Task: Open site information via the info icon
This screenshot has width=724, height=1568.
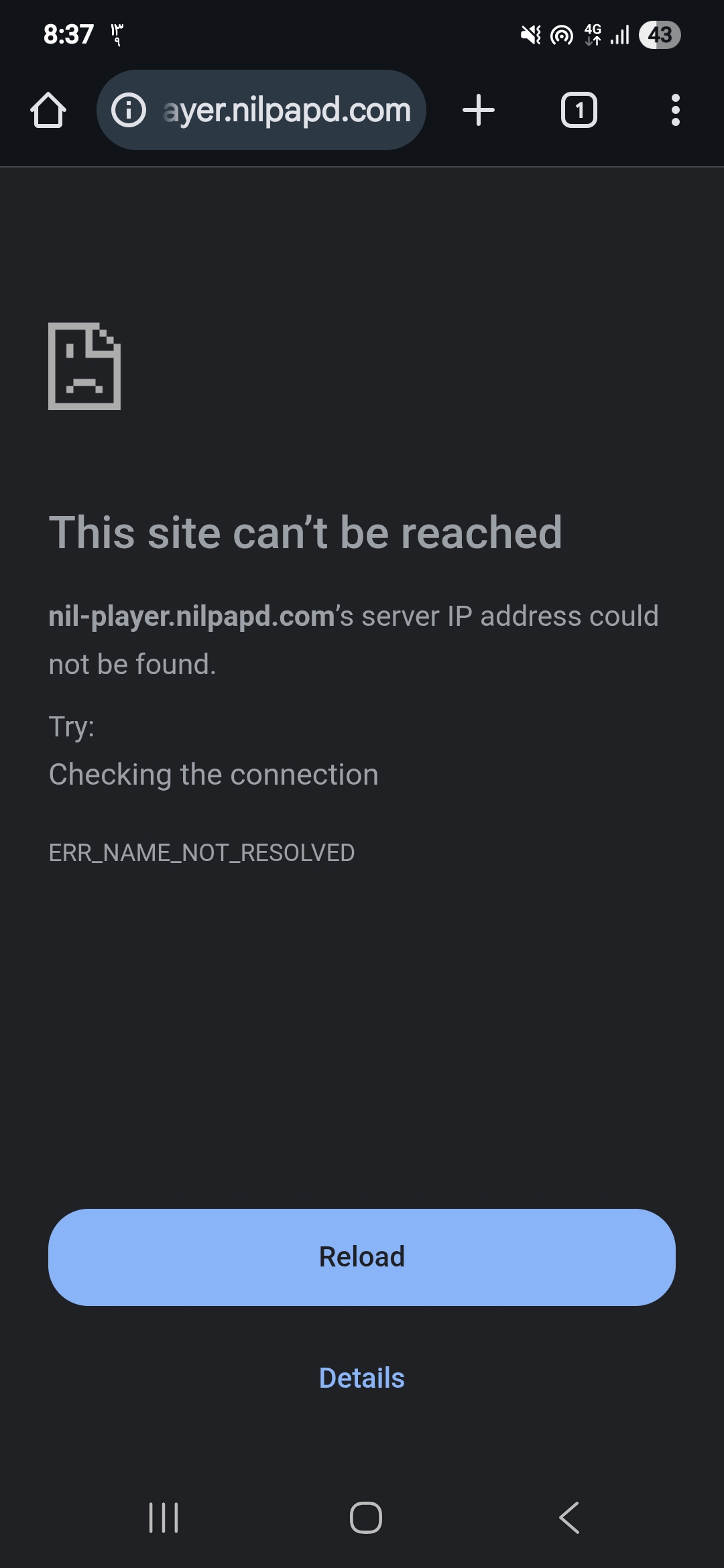Action: [x=128, y=110]
